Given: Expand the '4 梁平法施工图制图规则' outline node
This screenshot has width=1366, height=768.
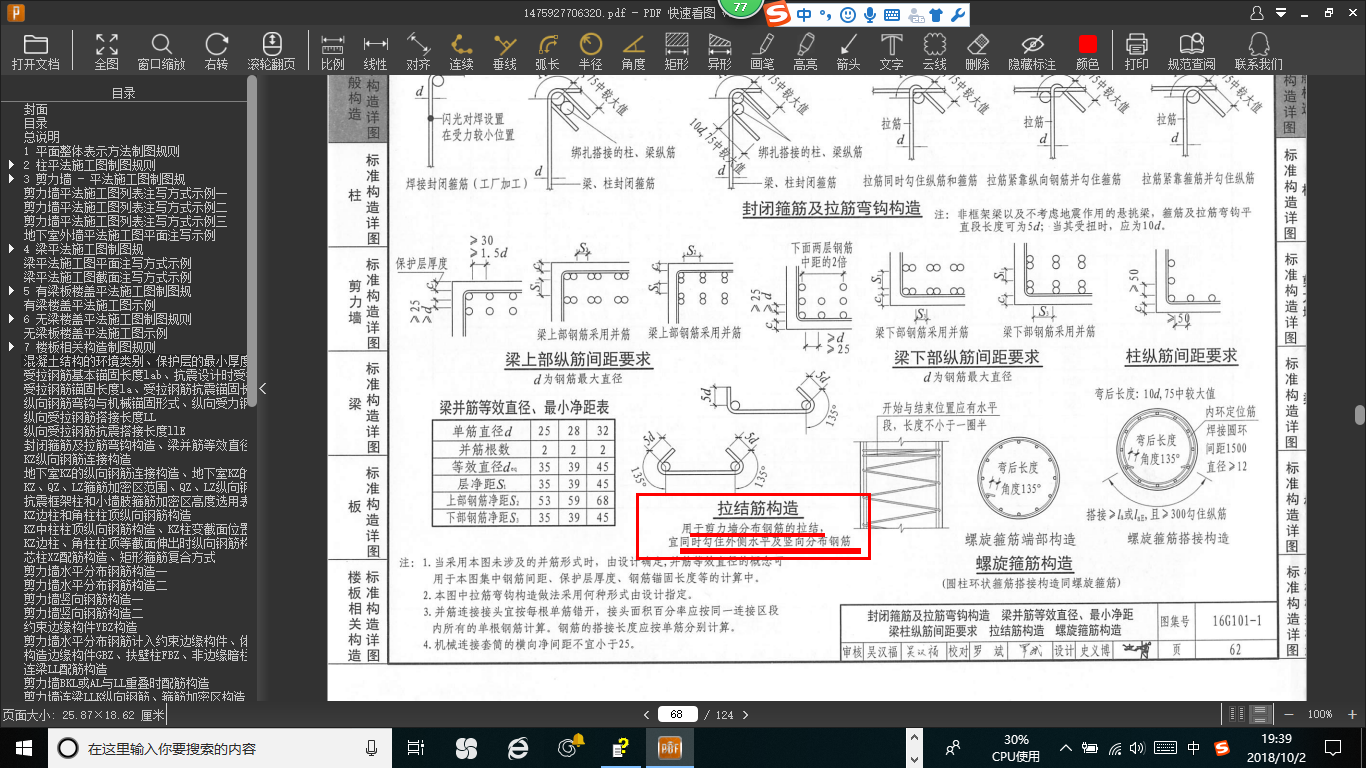Looking at the screenshot, I should (11, 249).
